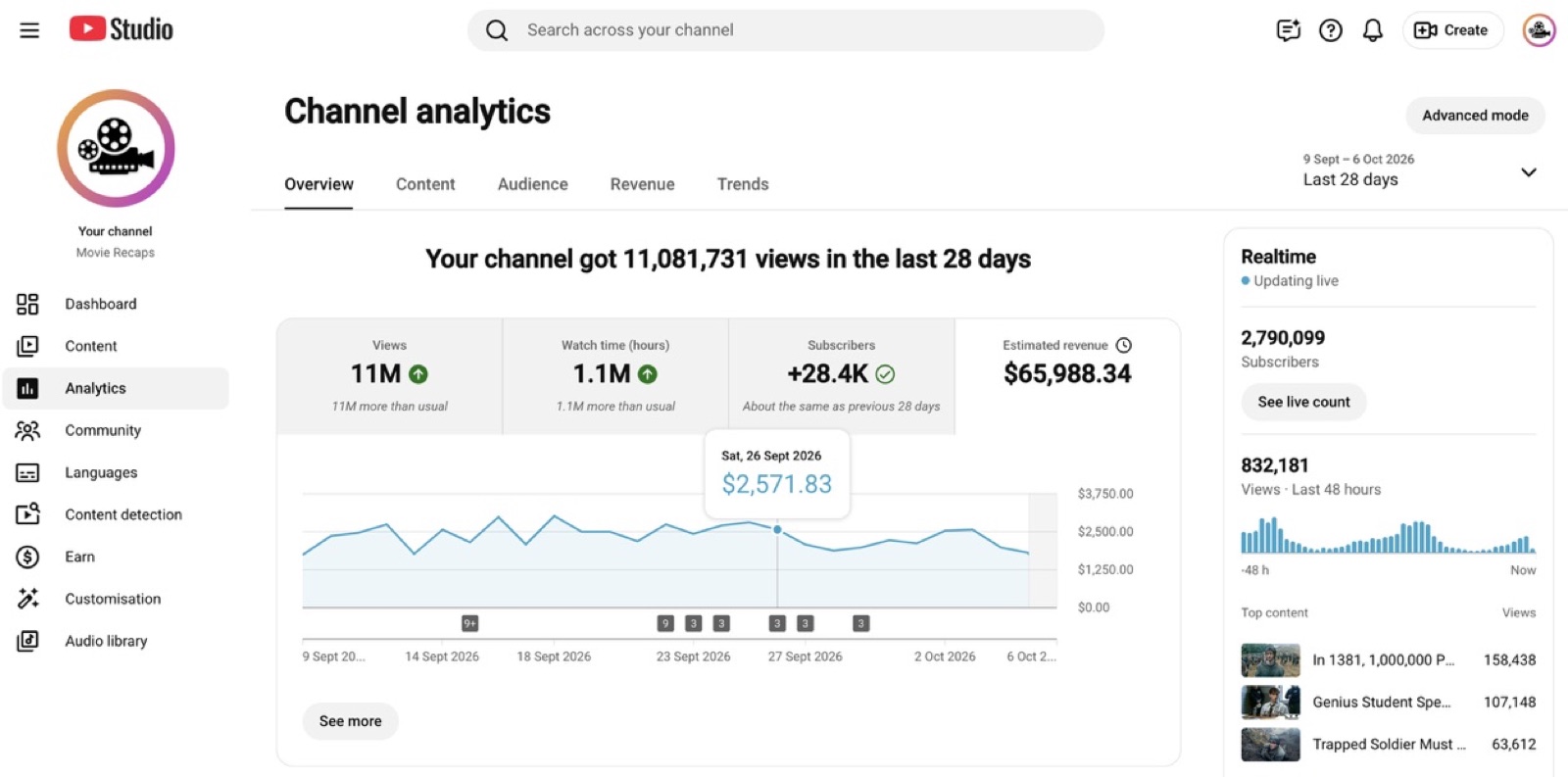Viewport: 1568px width, 777px height.
Task: Open the send feedback icon
Action: coord(1288,30)
